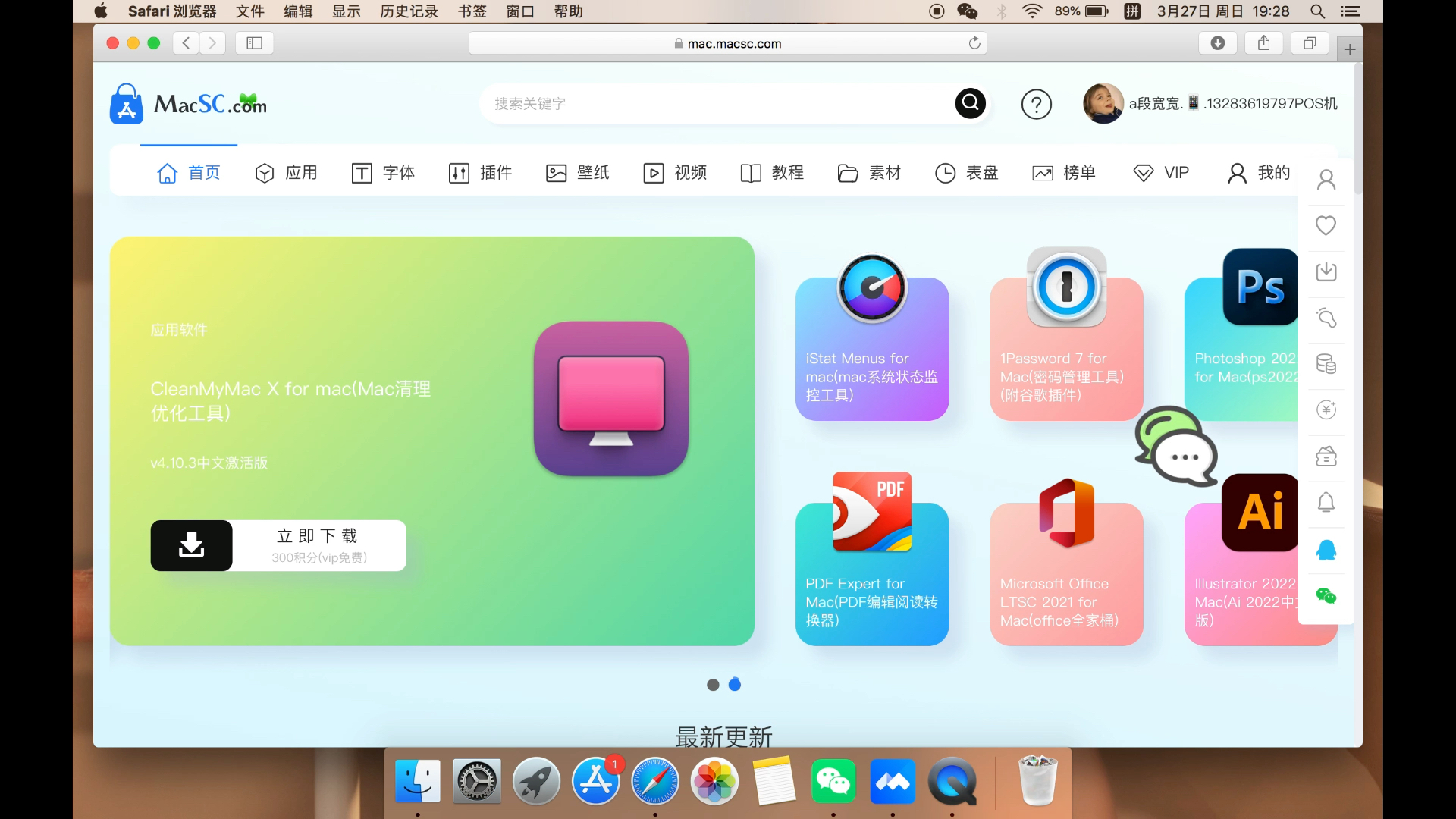Open the profile icon in right sidebar
The image size is (1456, 819).
[1326, 180]
